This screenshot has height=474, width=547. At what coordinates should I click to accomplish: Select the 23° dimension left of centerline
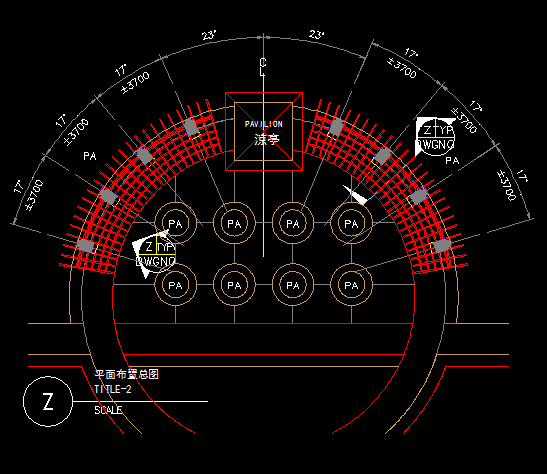tap(209, 35)
